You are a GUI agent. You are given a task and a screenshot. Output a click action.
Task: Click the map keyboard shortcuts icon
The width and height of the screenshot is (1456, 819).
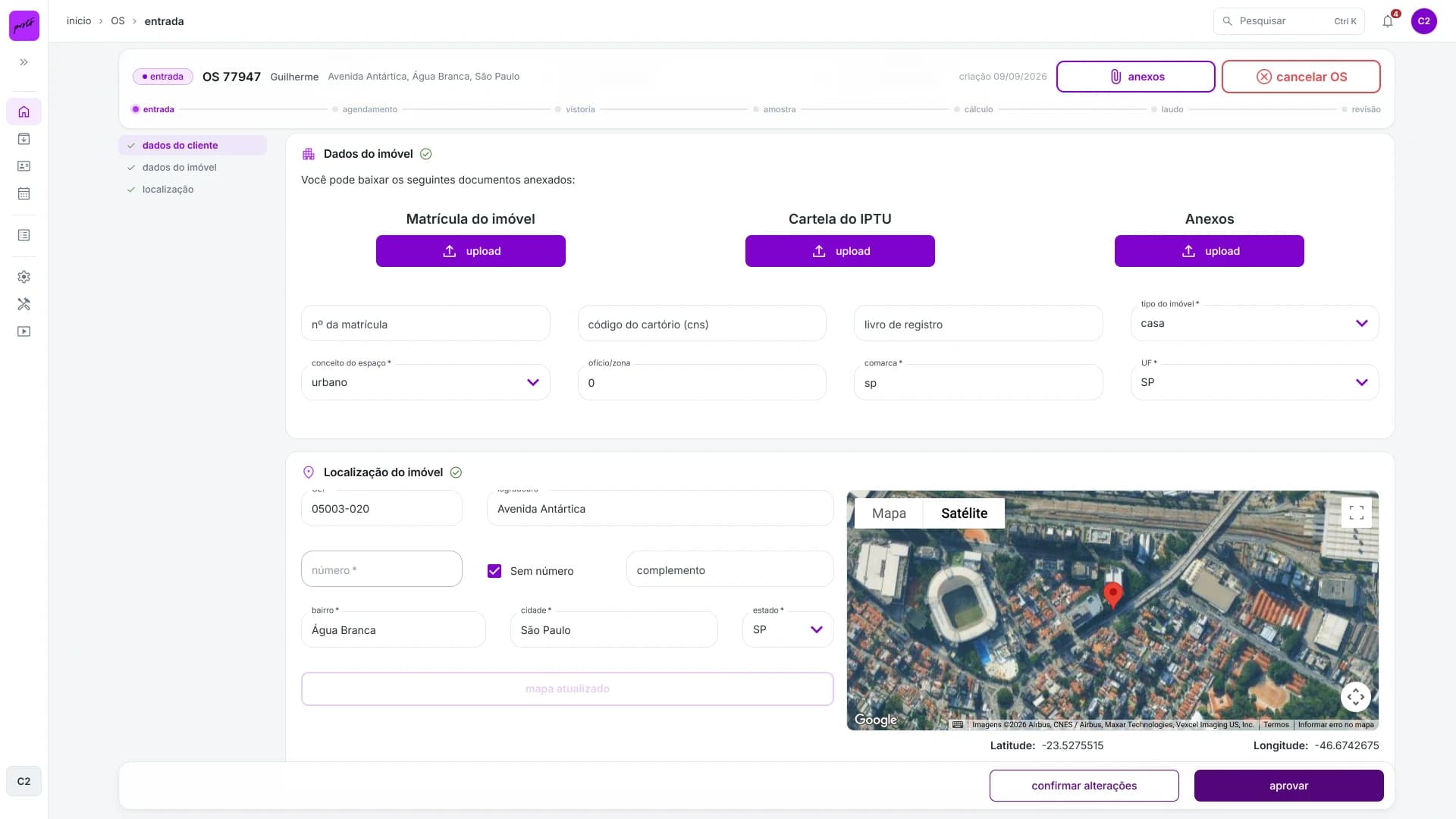point(958,724)
